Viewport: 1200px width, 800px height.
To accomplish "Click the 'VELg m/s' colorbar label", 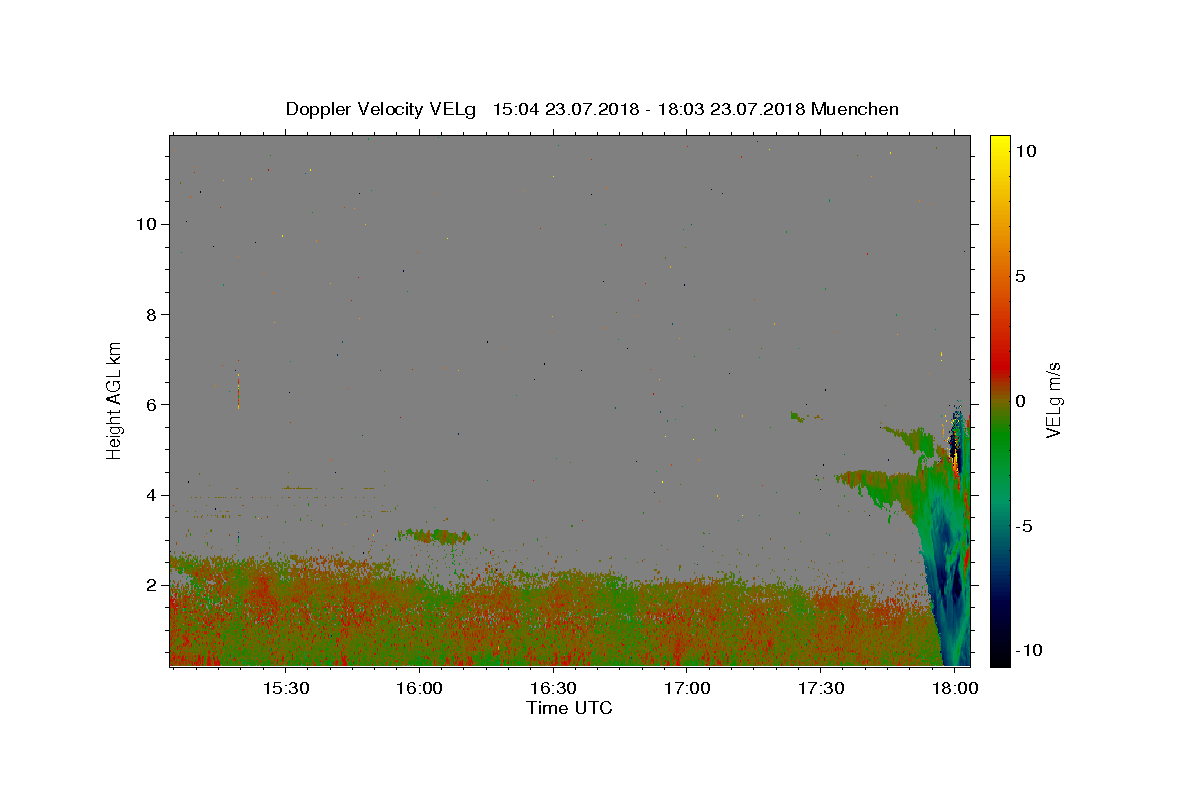I will tap(1053, 400).
